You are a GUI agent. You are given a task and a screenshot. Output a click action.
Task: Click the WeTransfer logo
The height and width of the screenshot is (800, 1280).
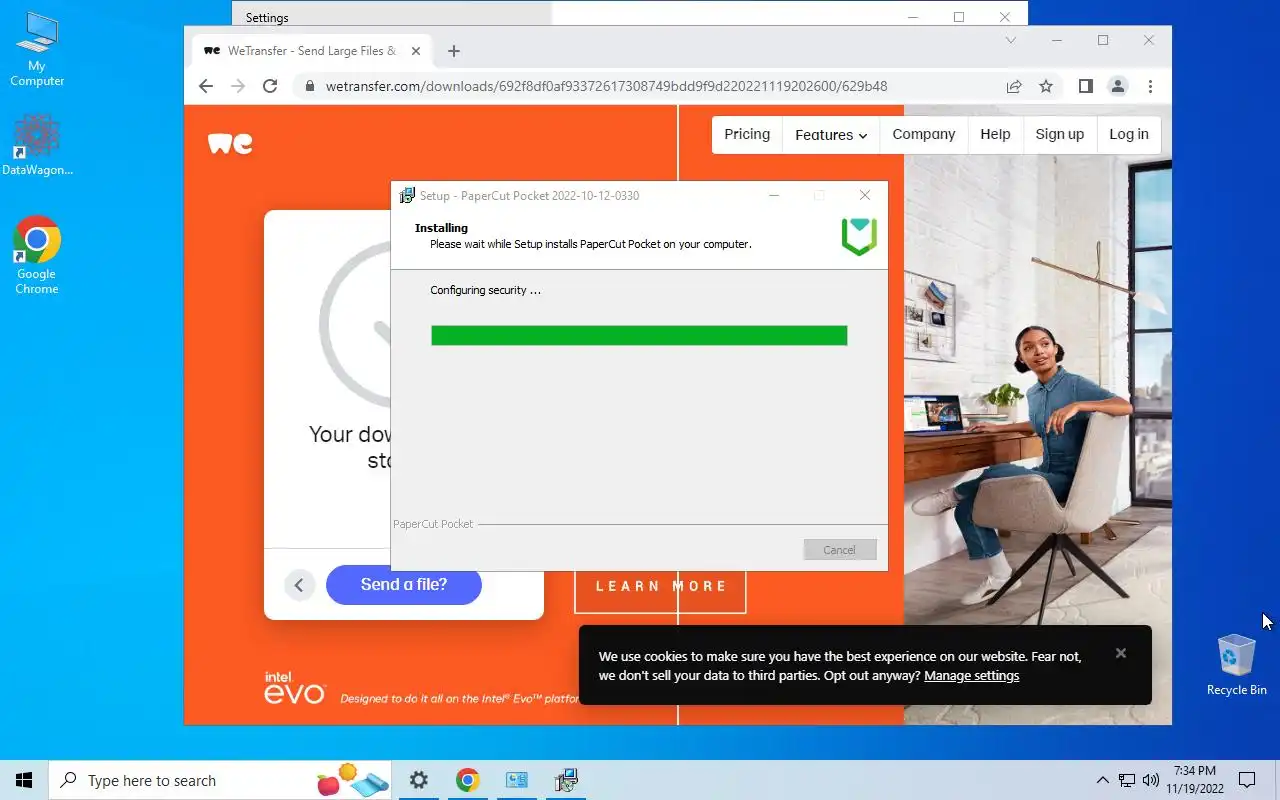[x=230, y=143]
